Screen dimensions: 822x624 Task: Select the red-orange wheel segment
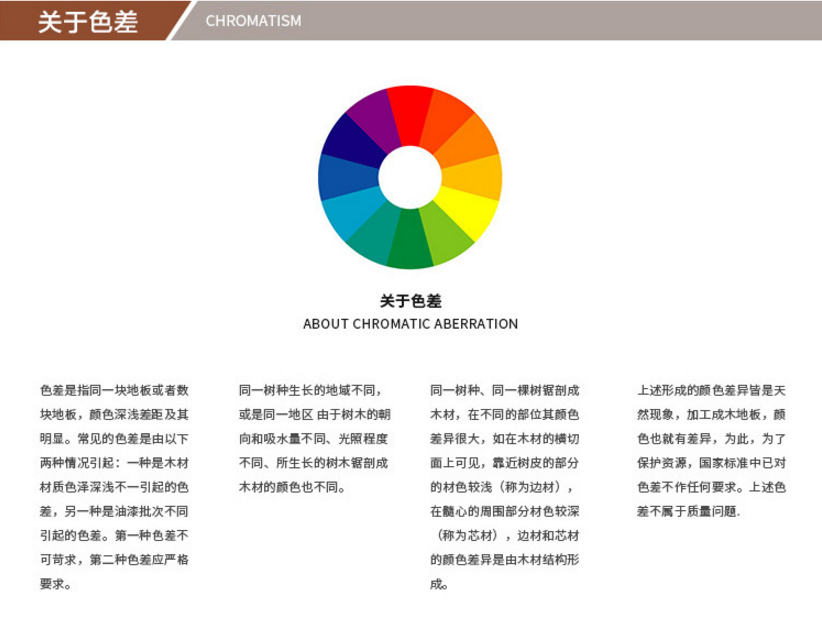(x=445, y=119)
